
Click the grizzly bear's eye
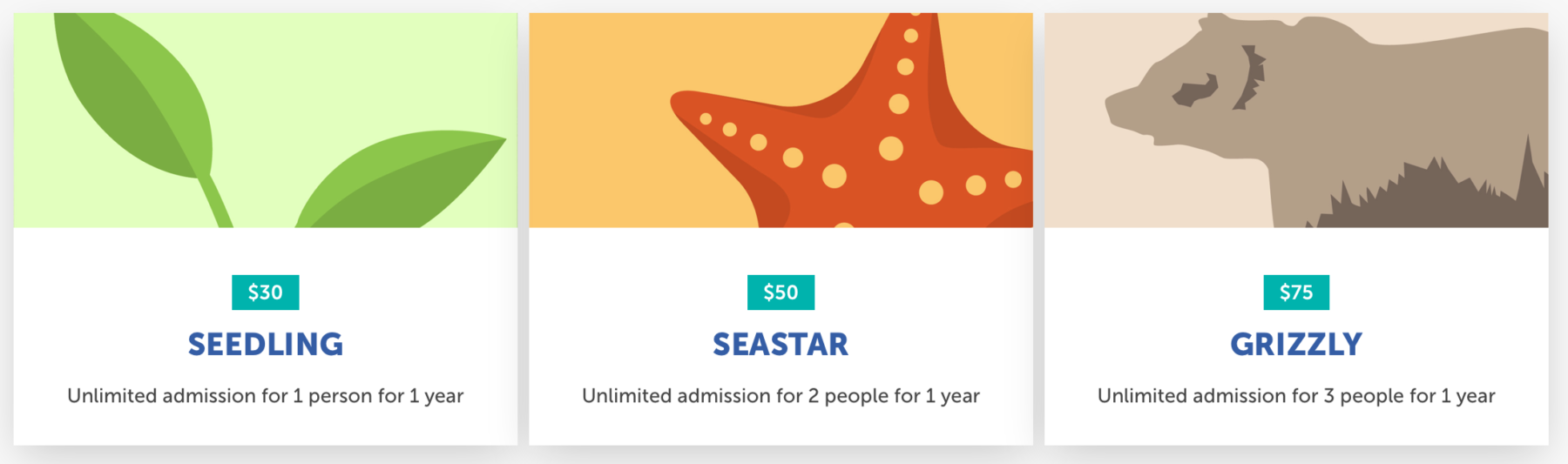click(x=1194, y=91)
